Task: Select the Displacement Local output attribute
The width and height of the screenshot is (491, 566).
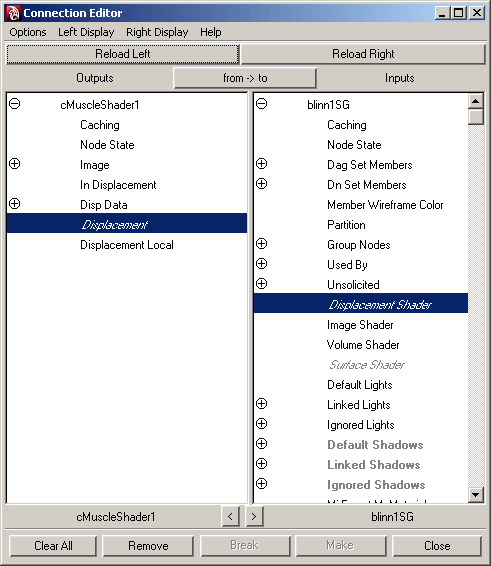Action: tap(127, 245)
